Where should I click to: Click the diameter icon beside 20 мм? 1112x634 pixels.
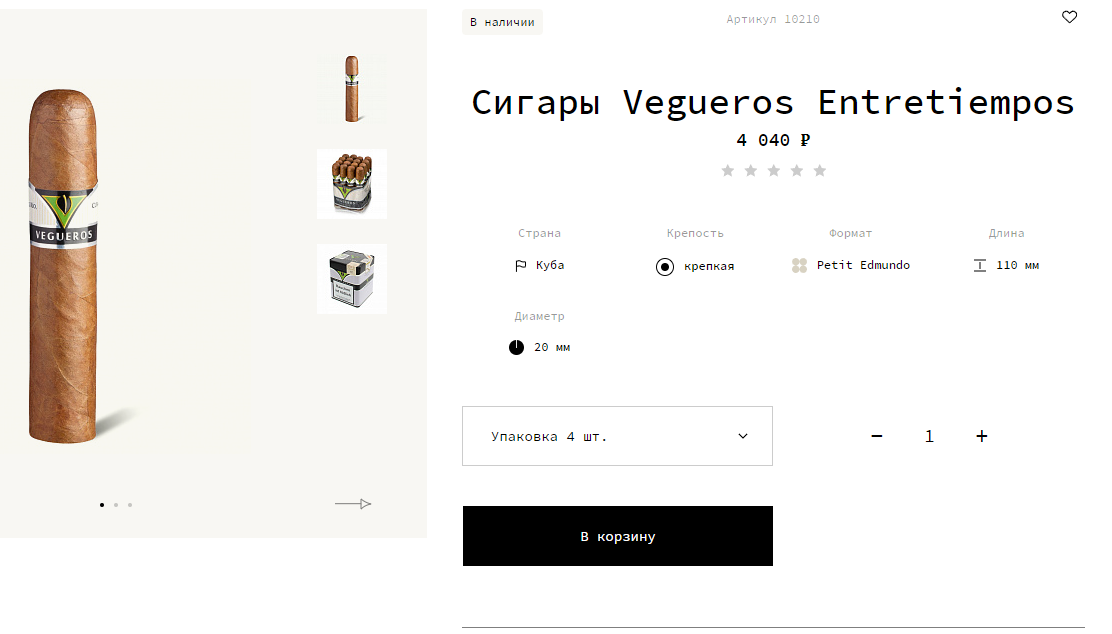click(x=516, y=347)
